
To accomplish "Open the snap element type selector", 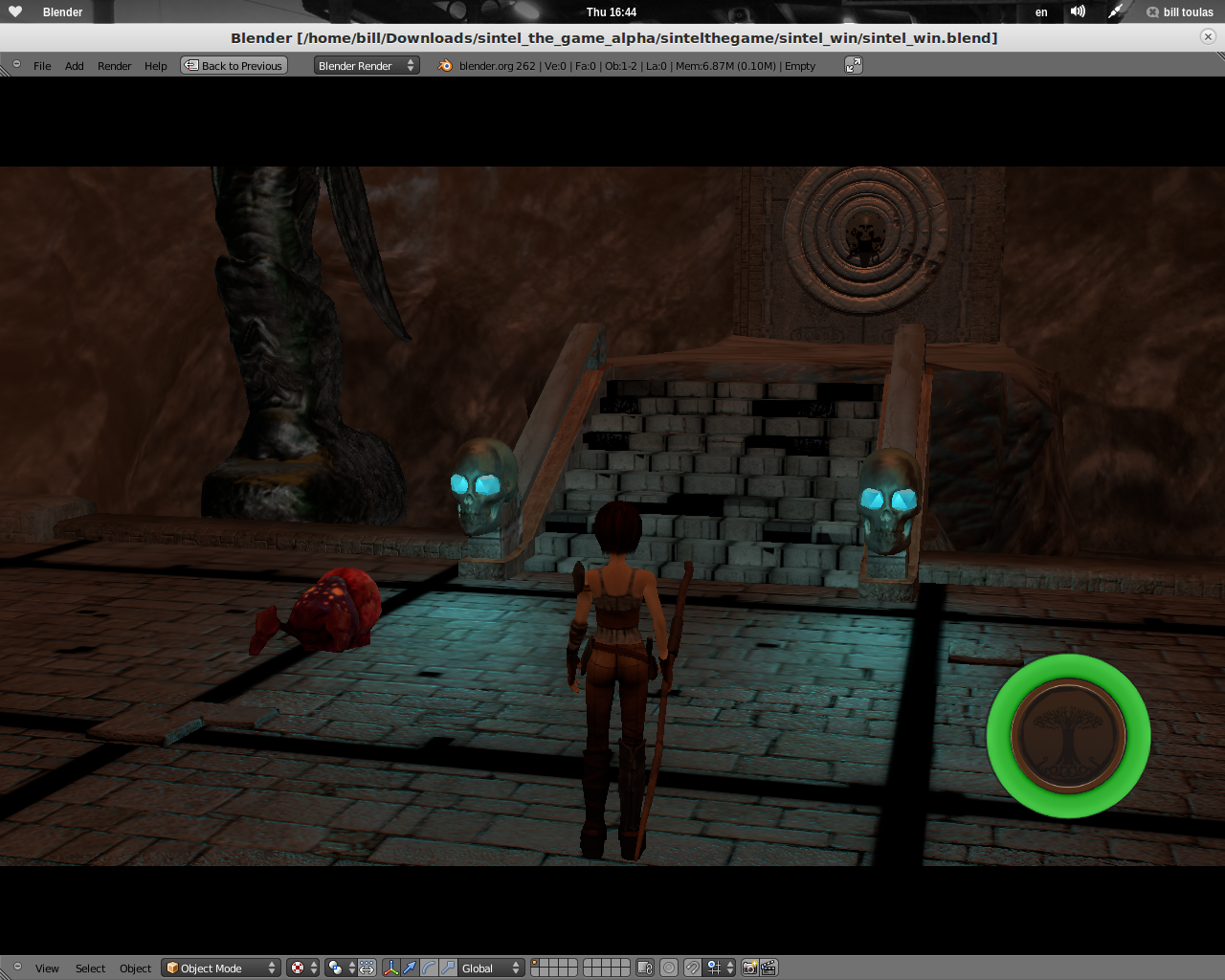I will (x=720, y=969).
